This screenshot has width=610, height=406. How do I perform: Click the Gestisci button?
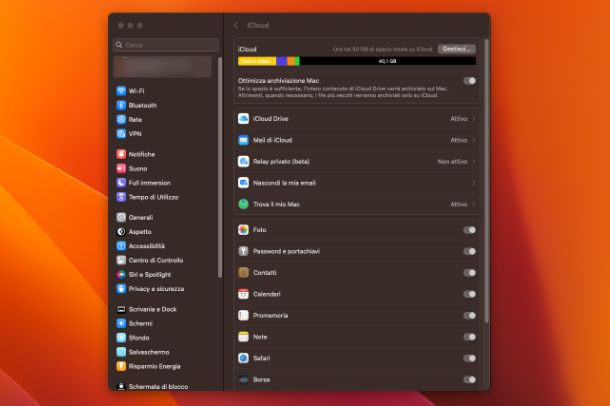(457, 49)
